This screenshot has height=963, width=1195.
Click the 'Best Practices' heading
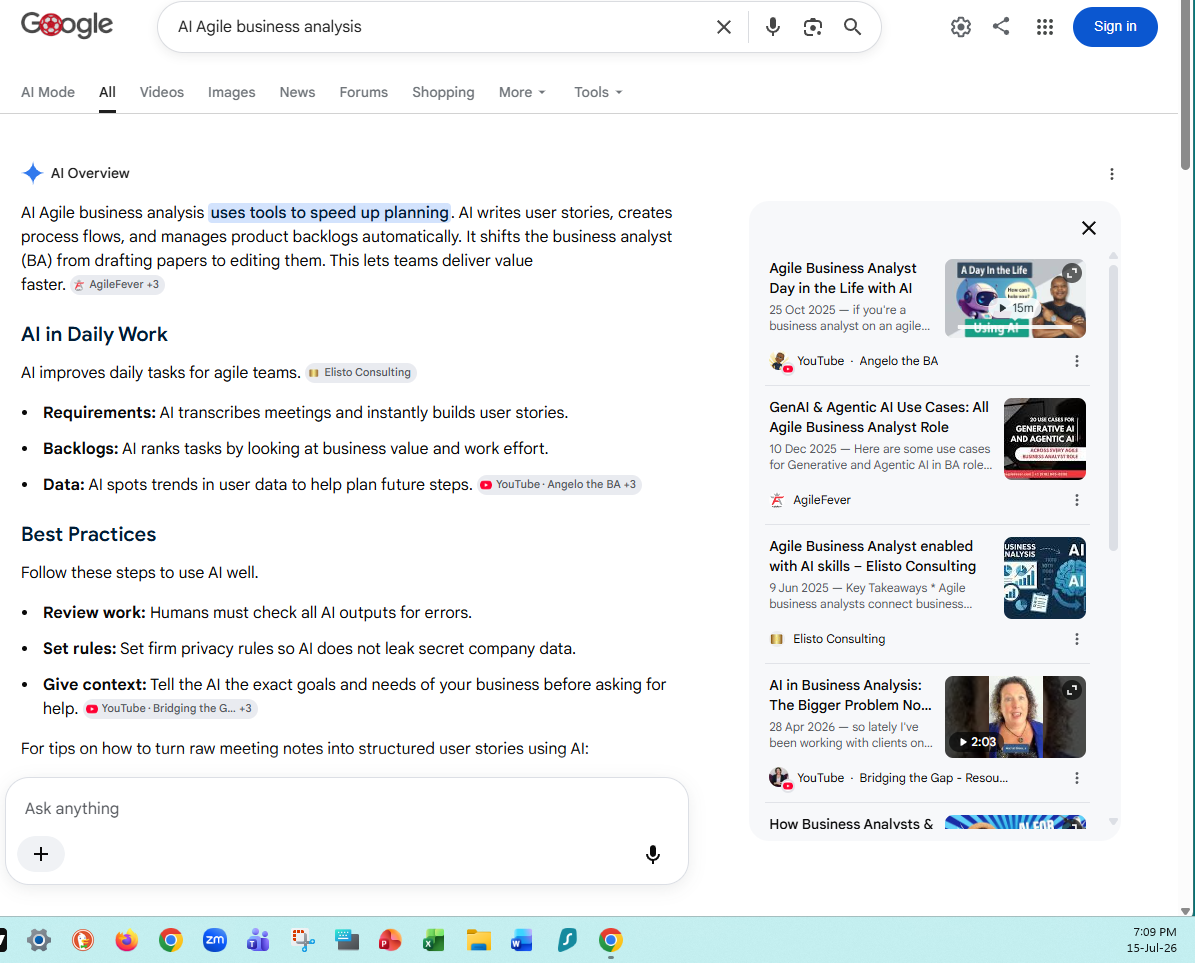coord(88,535)
